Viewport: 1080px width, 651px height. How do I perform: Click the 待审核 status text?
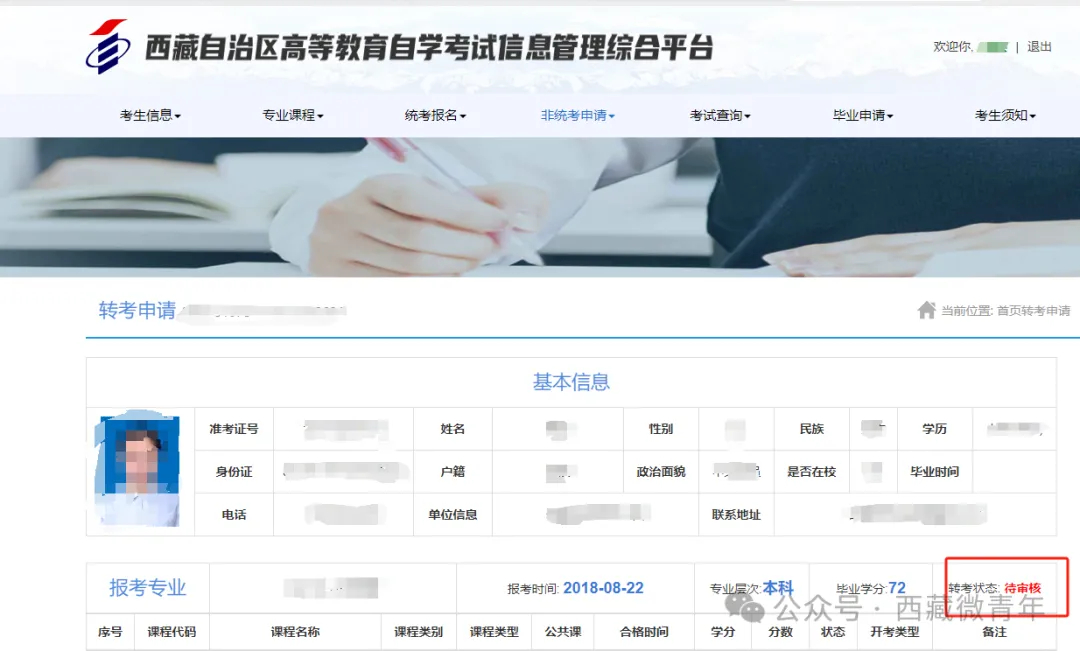[1022, 588]
